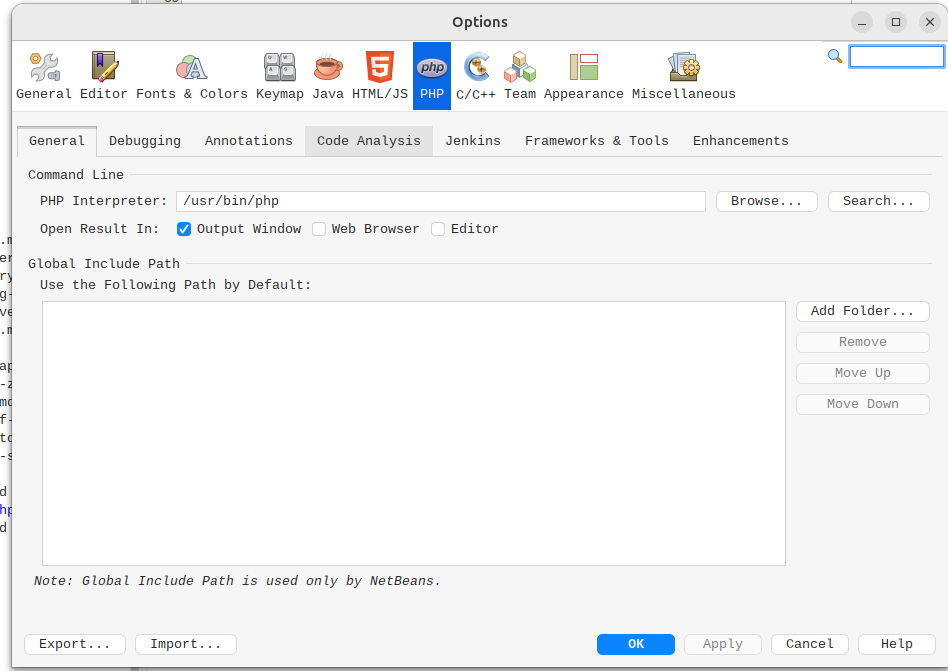This screenshot has height=671, width=948.
Task: Switch to Frameworks & Tools tab
Action: click(596, 141)
